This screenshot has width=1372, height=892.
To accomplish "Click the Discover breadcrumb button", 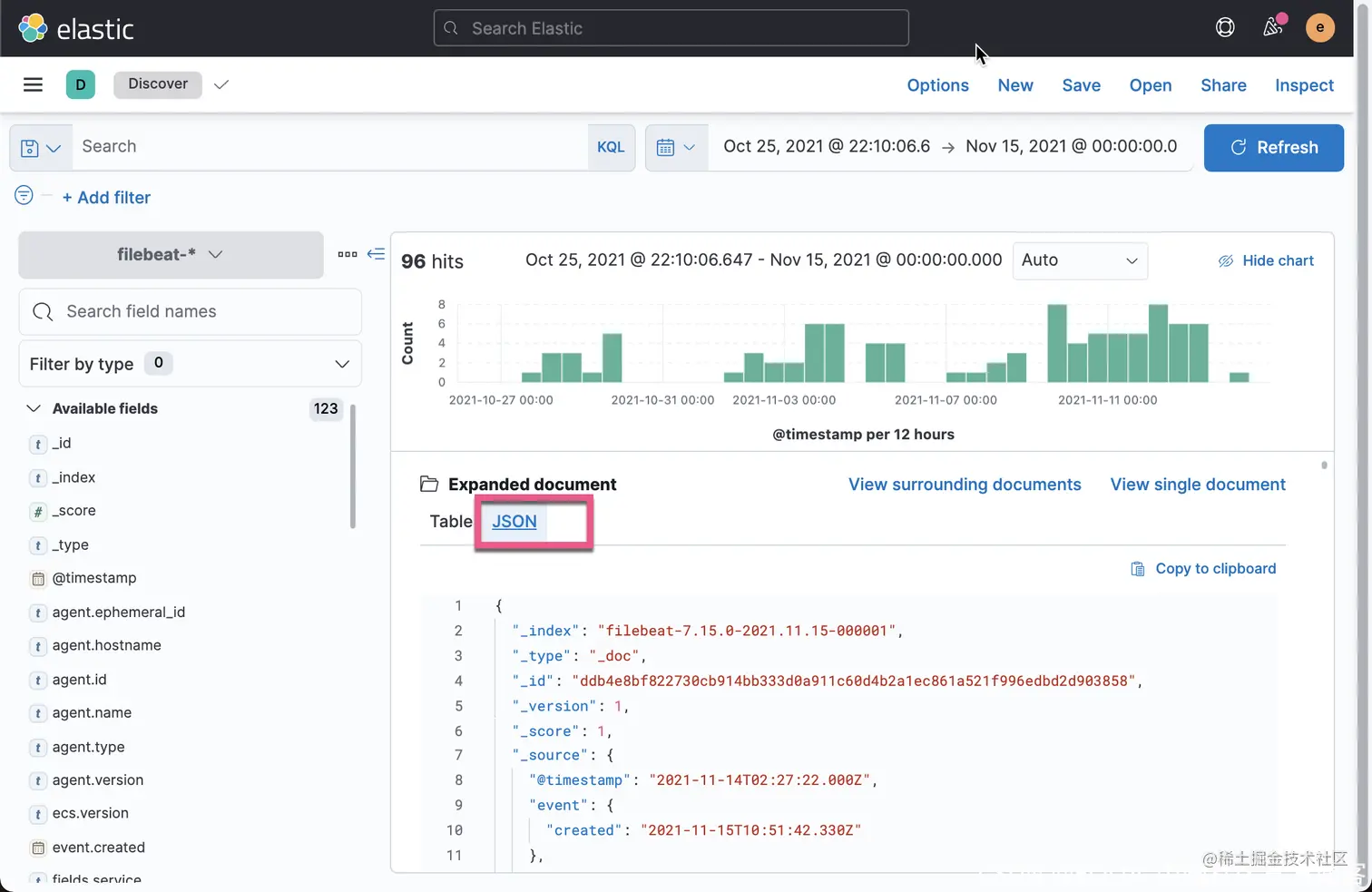I will pos(158,83).
